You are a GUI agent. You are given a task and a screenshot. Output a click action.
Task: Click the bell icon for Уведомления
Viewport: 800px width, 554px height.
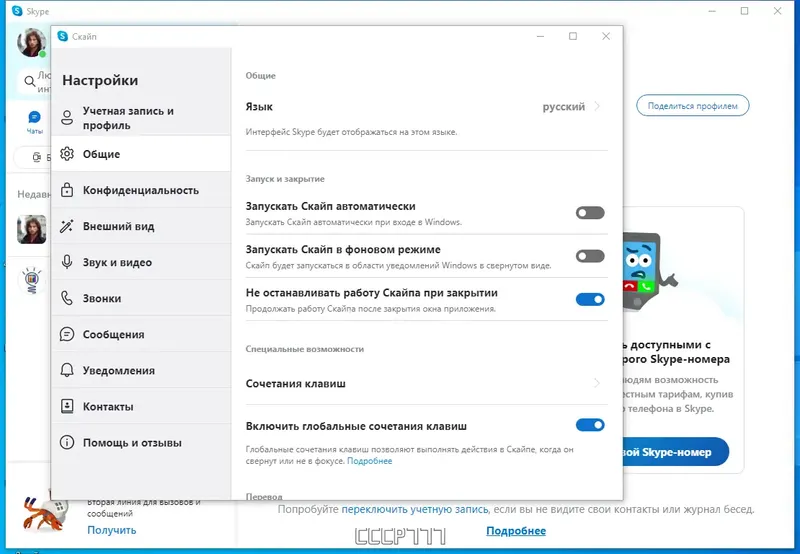coord(67,370)
